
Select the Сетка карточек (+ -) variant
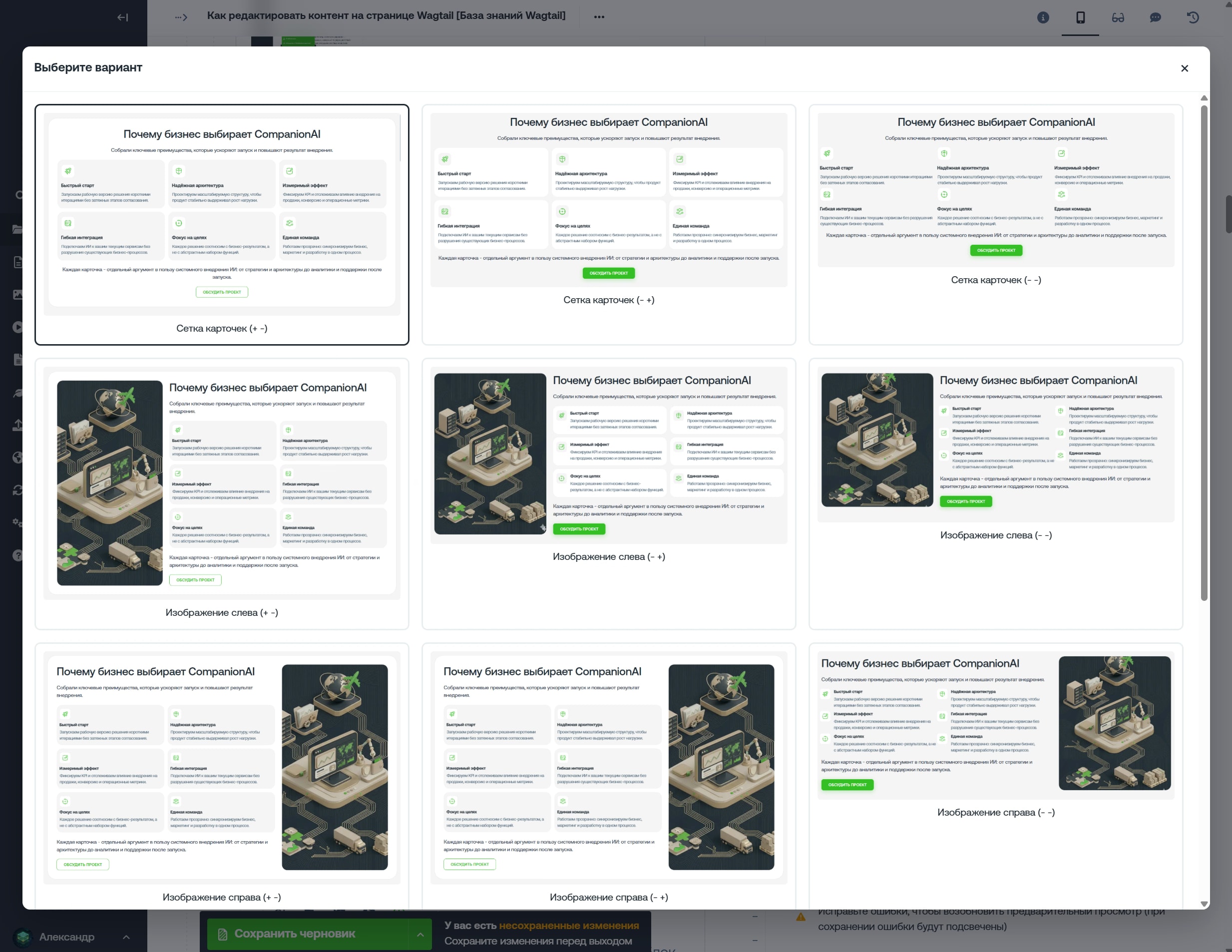(222, 225)
